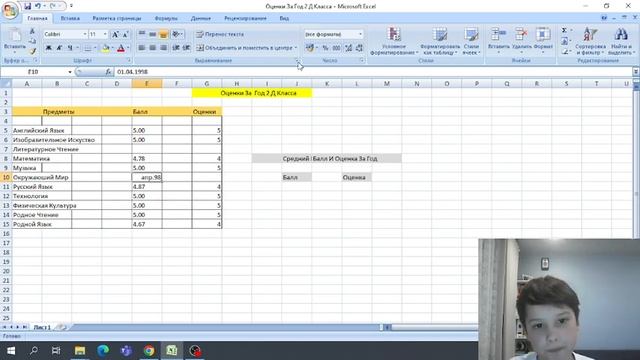Open font size 11 dropdown
Screen dimensions: 640x360
pos(105,34)
